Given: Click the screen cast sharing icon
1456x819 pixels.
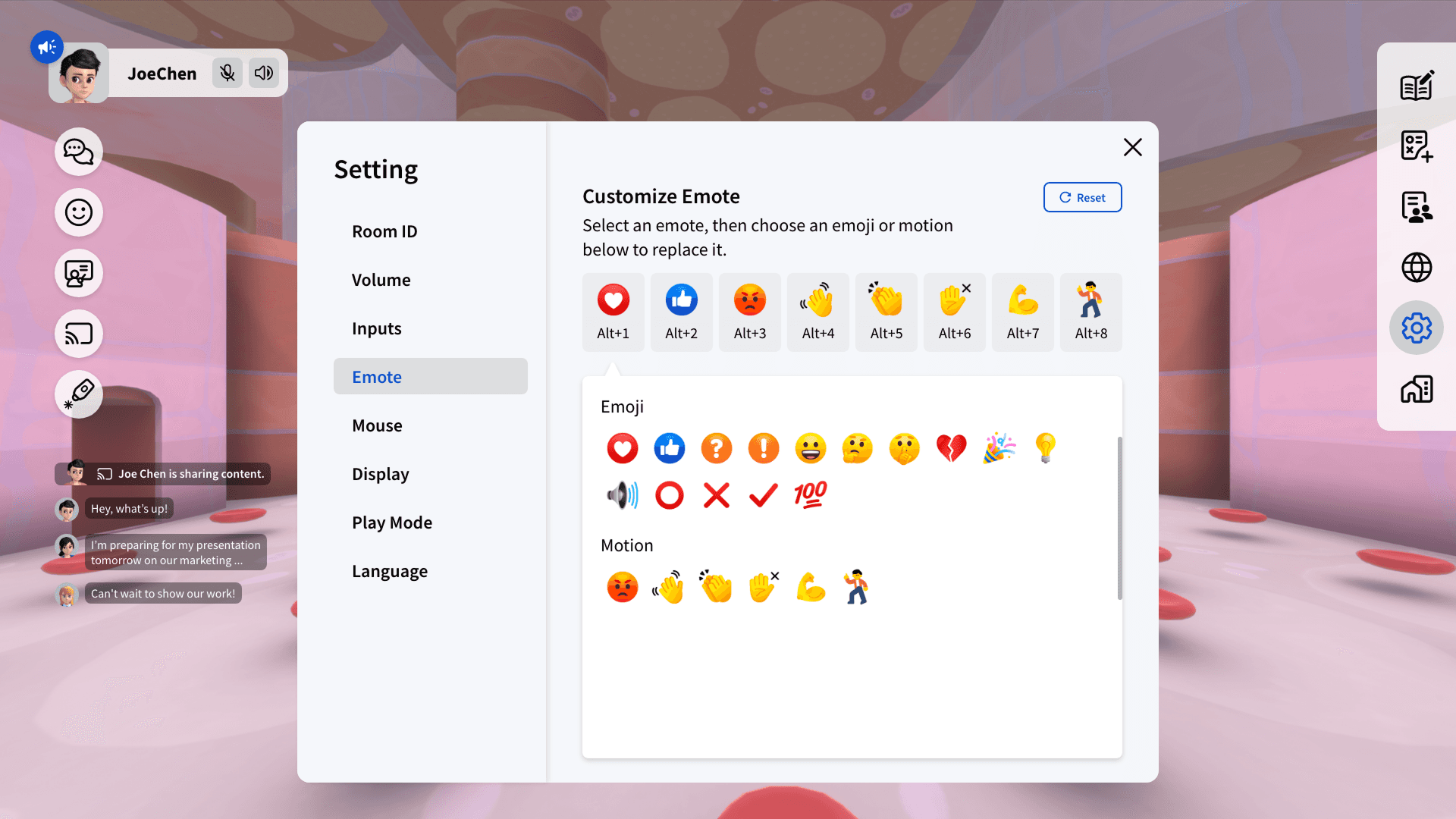Looking at the screenshot, I should [x=79, y=334].
